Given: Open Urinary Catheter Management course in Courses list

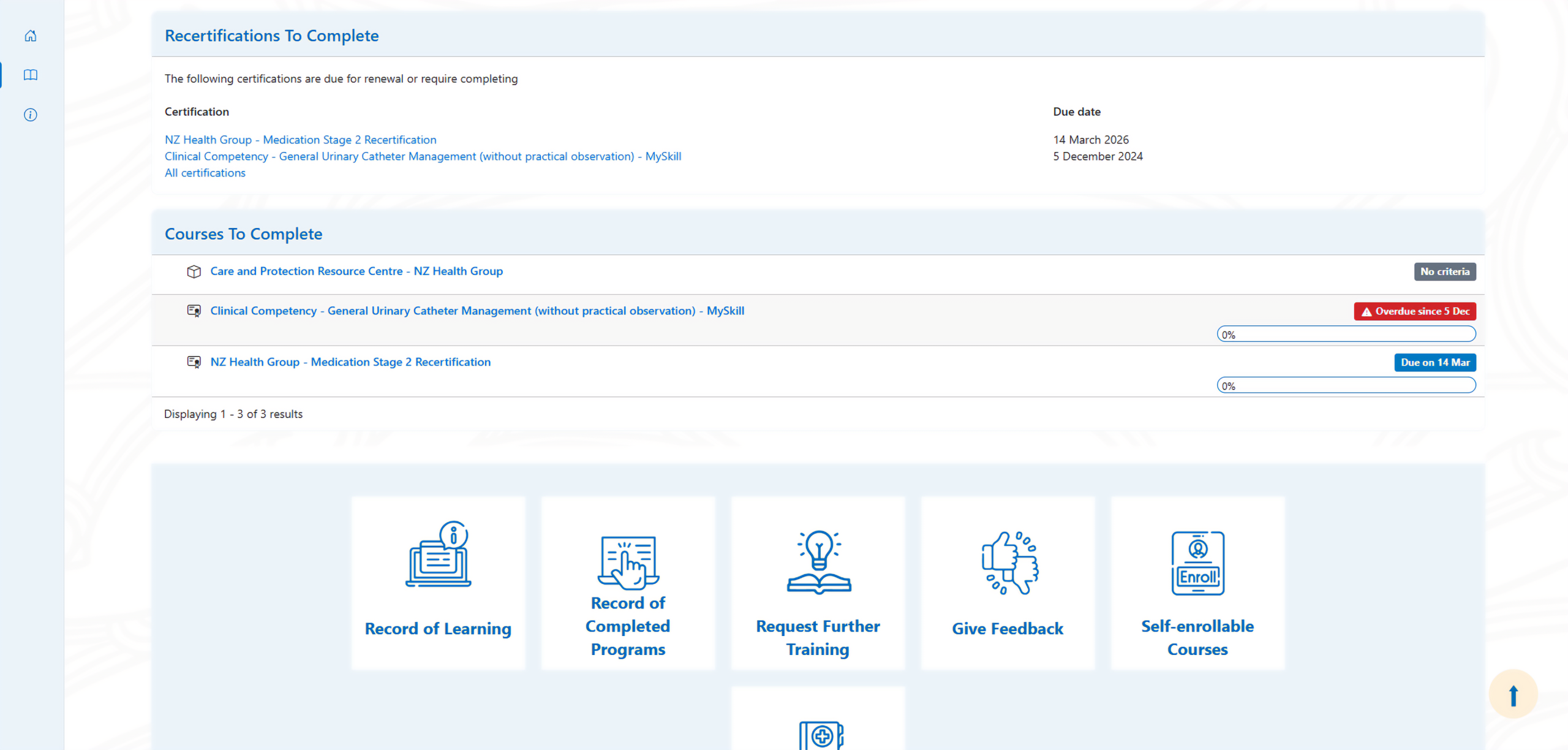Looking at the screenshot, I should (477, 311).
